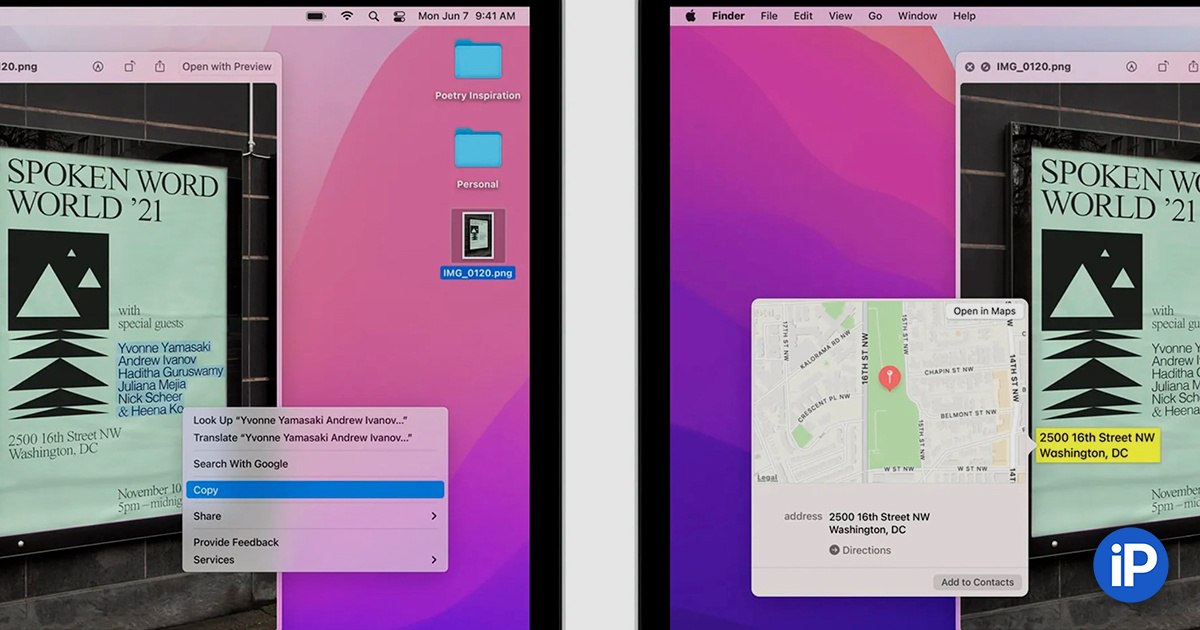Open the Apple menu
This screenshot has width=1200, height=630.
(689, 16)
